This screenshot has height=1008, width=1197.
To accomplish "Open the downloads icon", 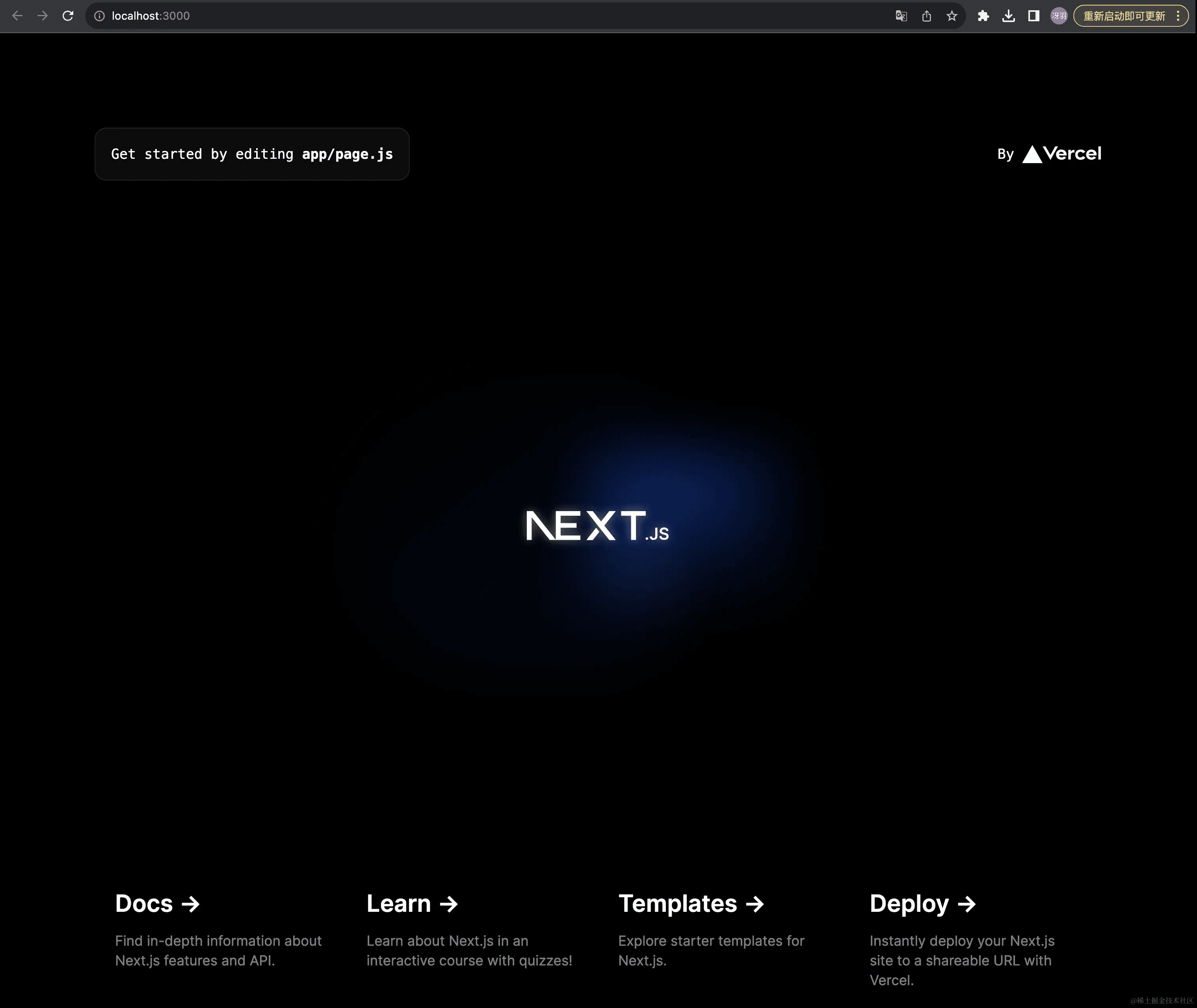I will (x=1009, y=16).
